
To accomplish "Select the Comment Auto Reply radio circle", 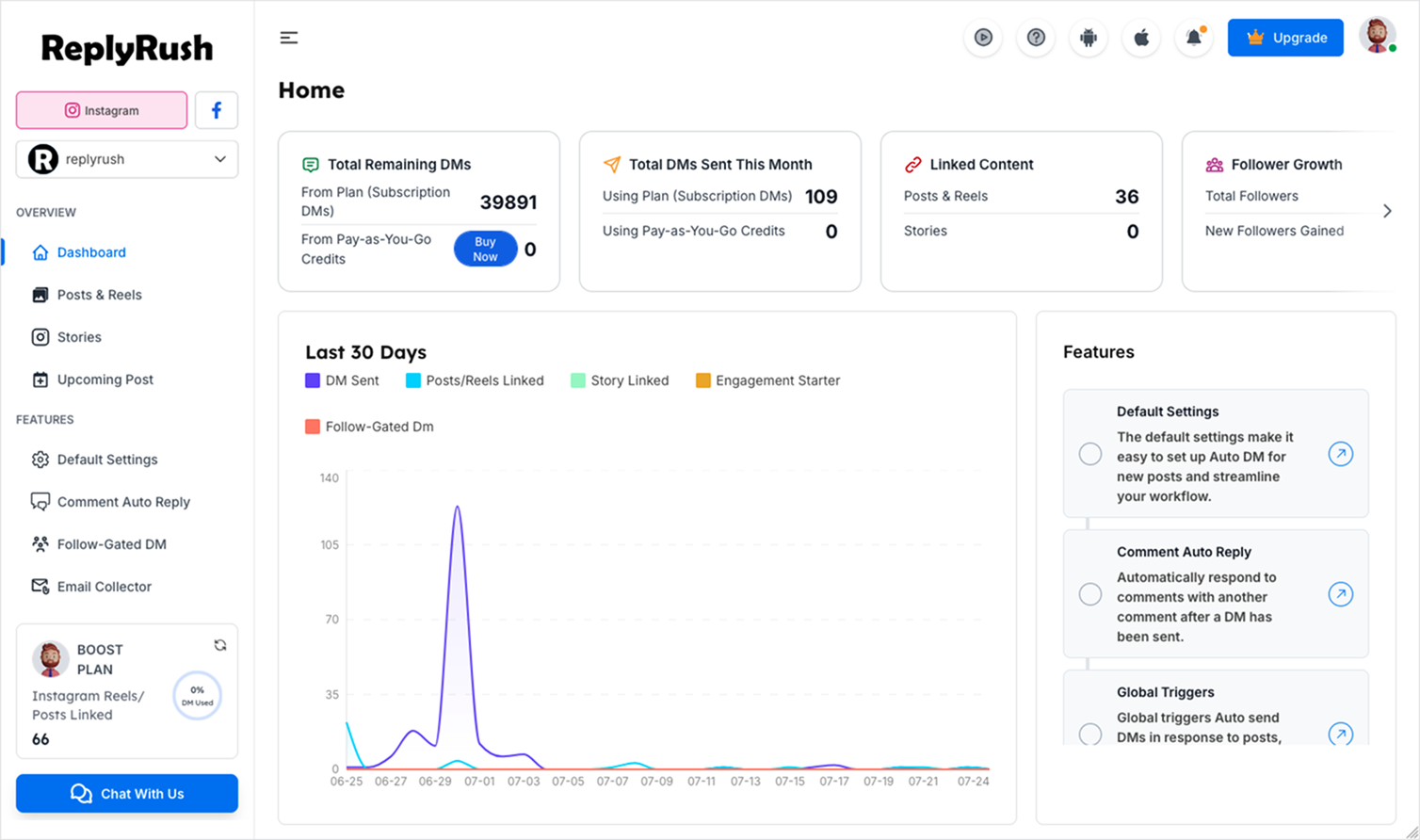I will pos(1090,594).
